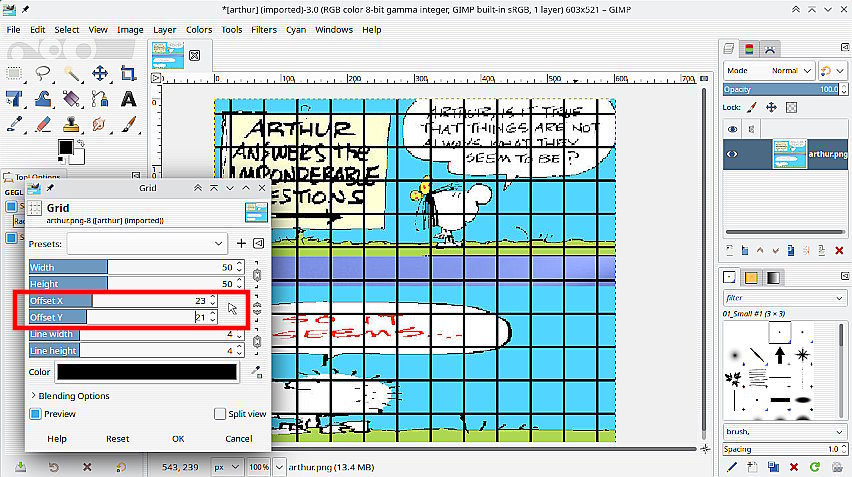Cancel the Grid dialog
Viewport: 852px width, 477px height.
(239, 438)
